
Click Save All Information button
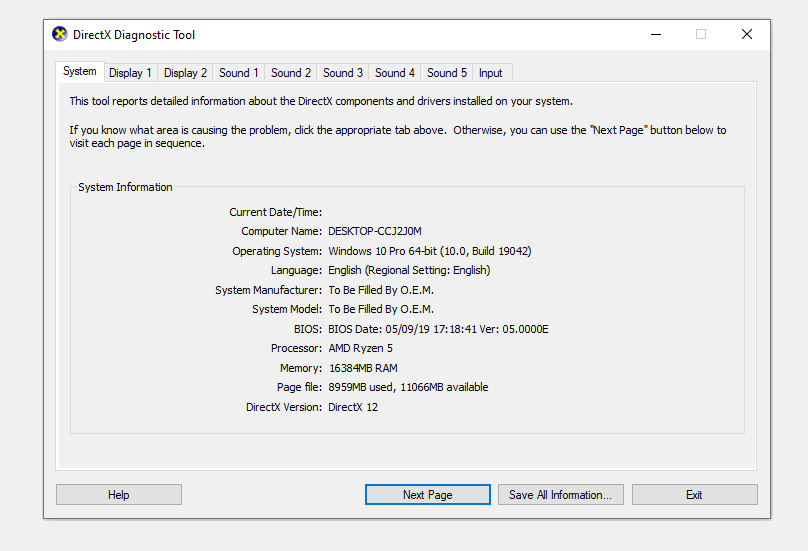[x=561, y=495]
